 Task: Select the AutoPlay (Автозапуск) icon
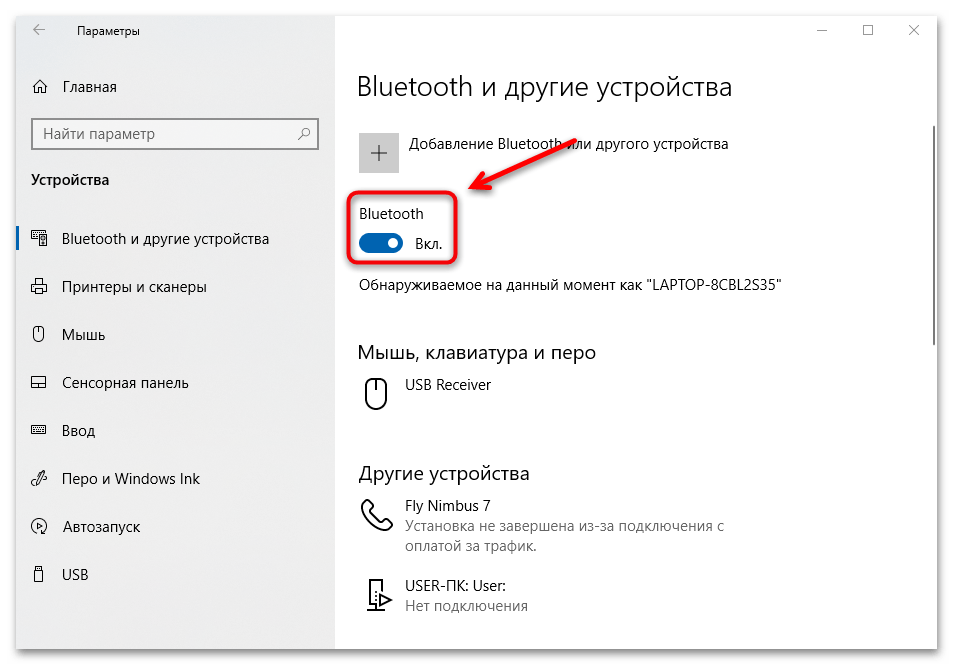coord(39,526)
